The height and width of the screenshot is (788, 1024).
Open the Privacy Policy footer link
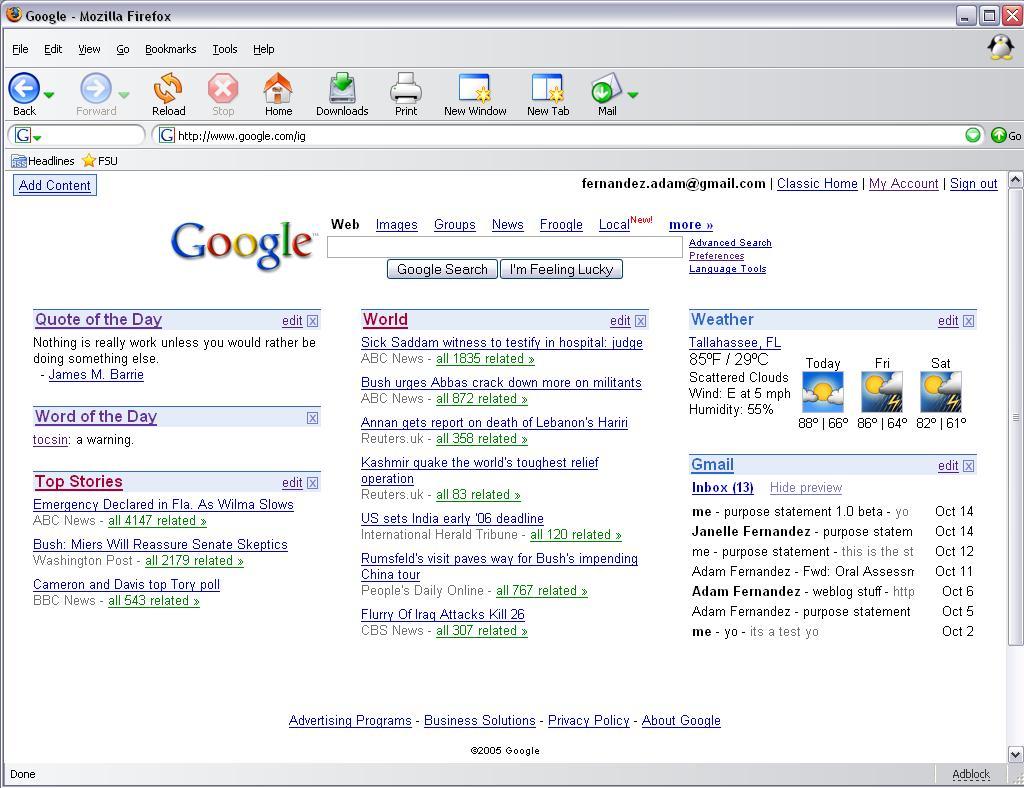pos(588,721)
